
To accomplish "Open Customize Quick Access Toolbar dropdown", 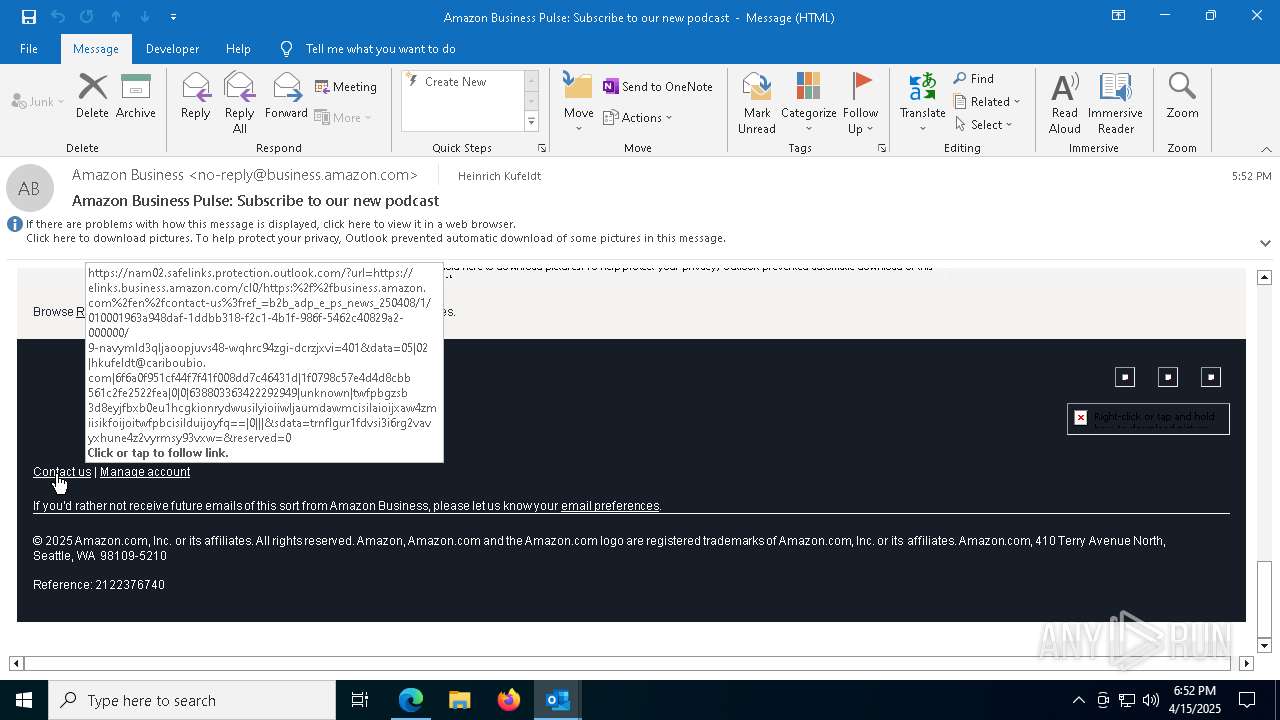I will click(x=173, y=17).
